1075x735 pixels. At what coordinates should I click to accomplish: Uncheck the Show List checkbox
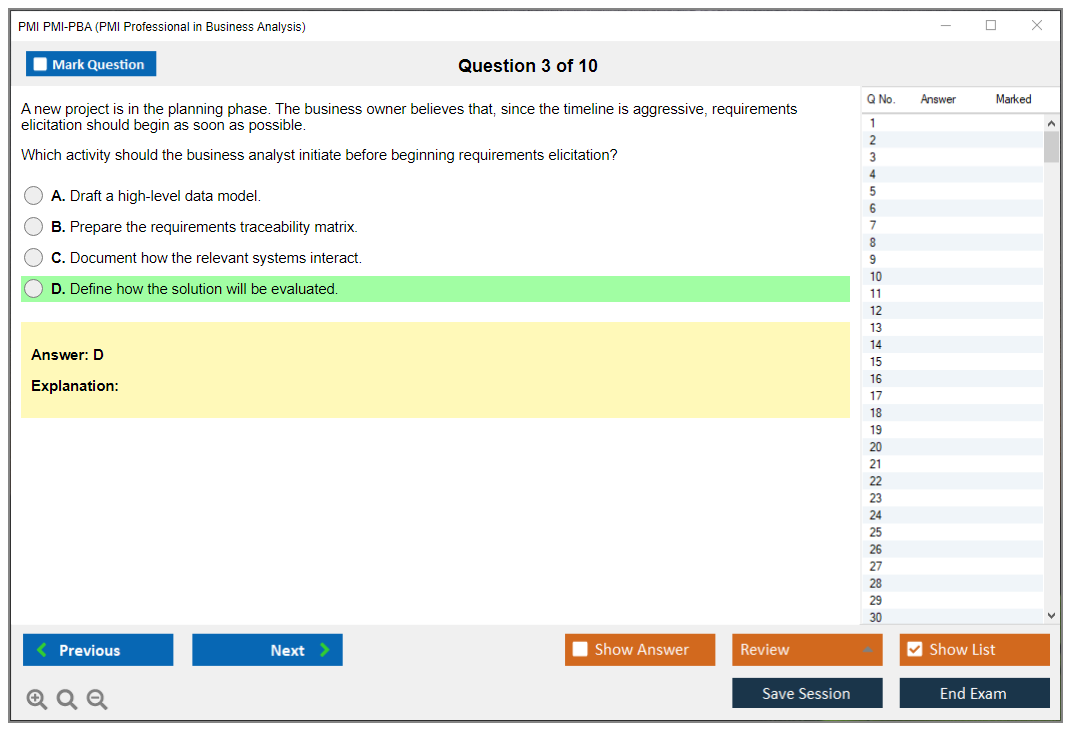(915, 650)
